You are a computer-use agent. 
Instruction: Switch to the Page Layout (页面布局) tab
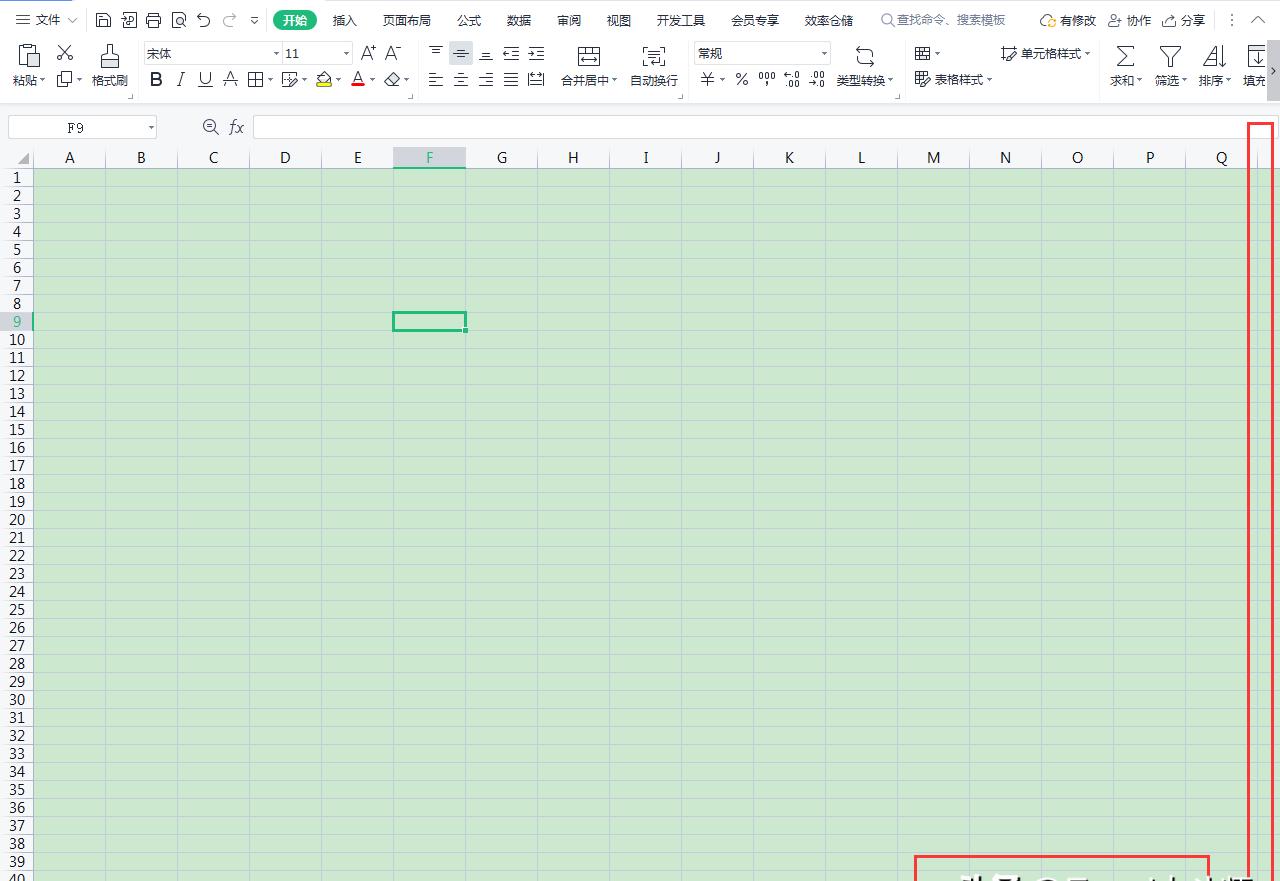click(x=407, y=20)
